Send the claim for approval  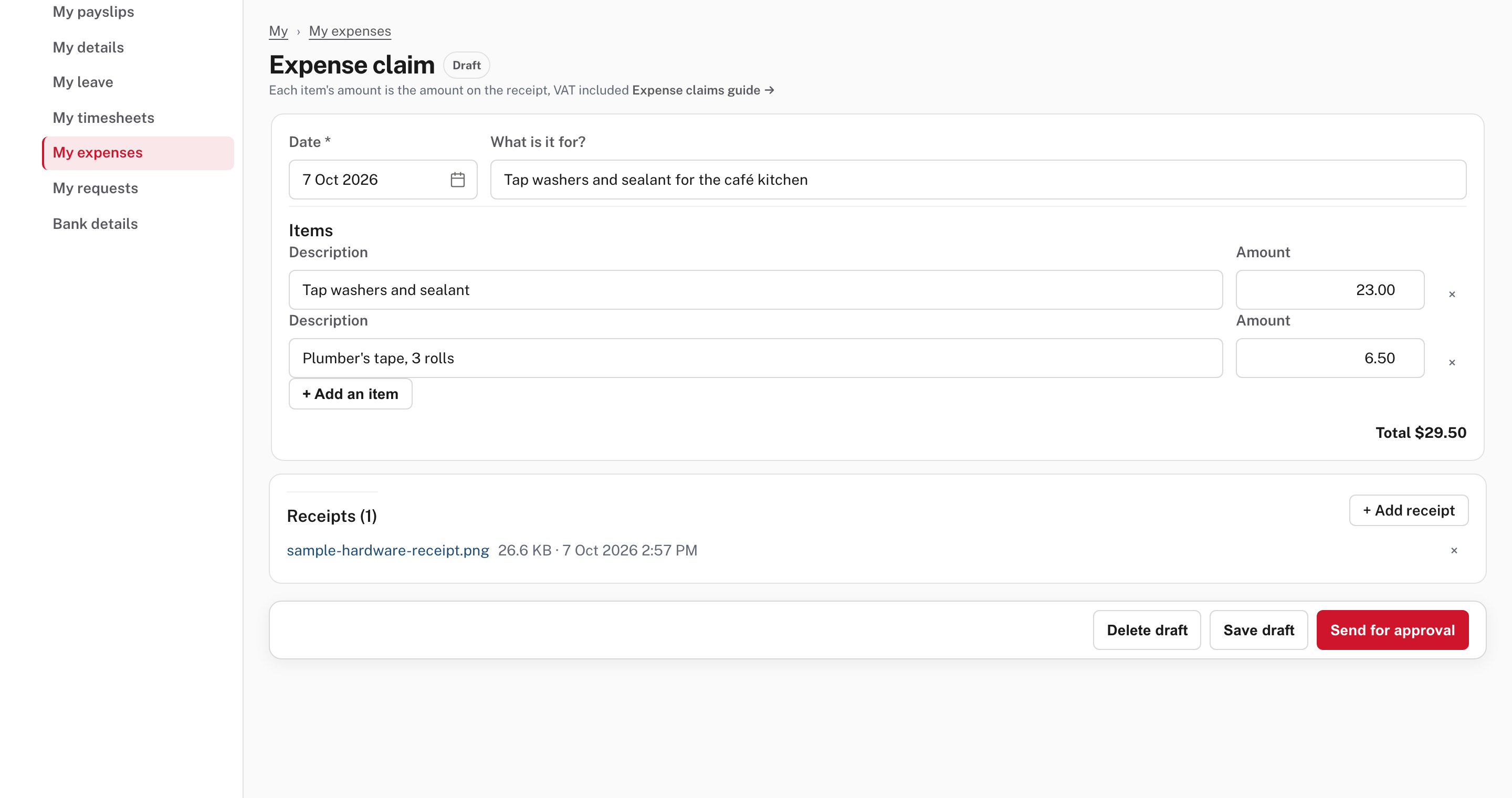click(1392, 630)
